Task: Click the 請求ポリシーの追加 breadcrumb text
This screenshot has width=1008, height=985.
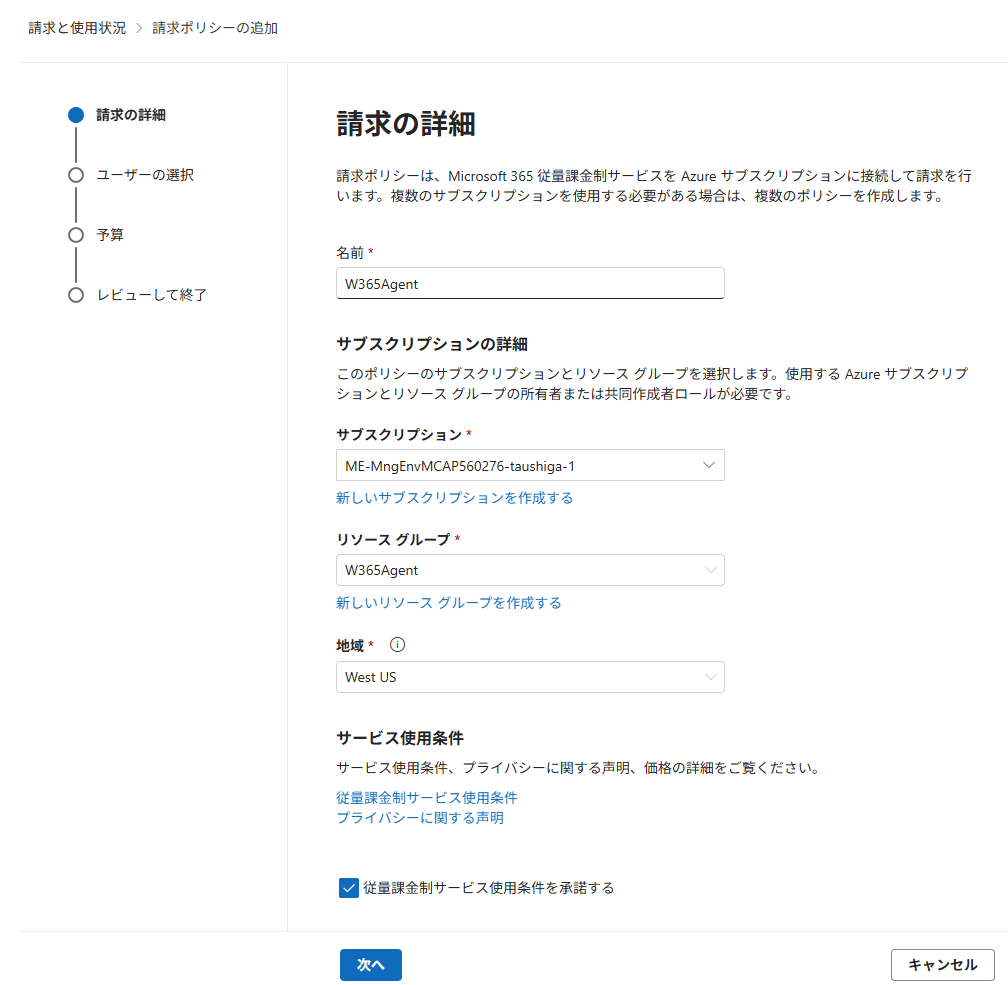Action: pyautogui.click(x=215, y=28)
